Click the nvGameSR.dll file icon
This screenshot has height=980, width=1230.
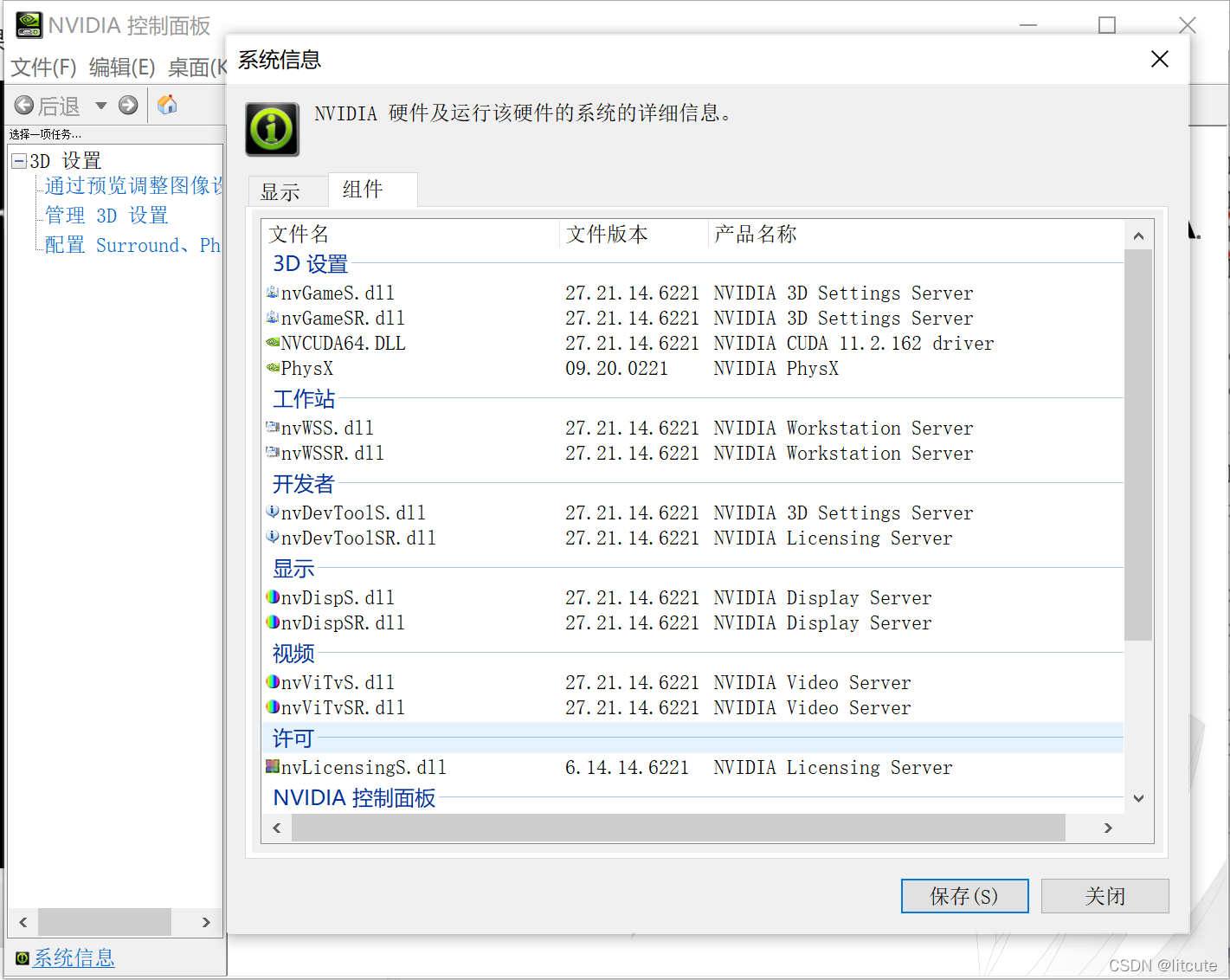tap(273, 318)
